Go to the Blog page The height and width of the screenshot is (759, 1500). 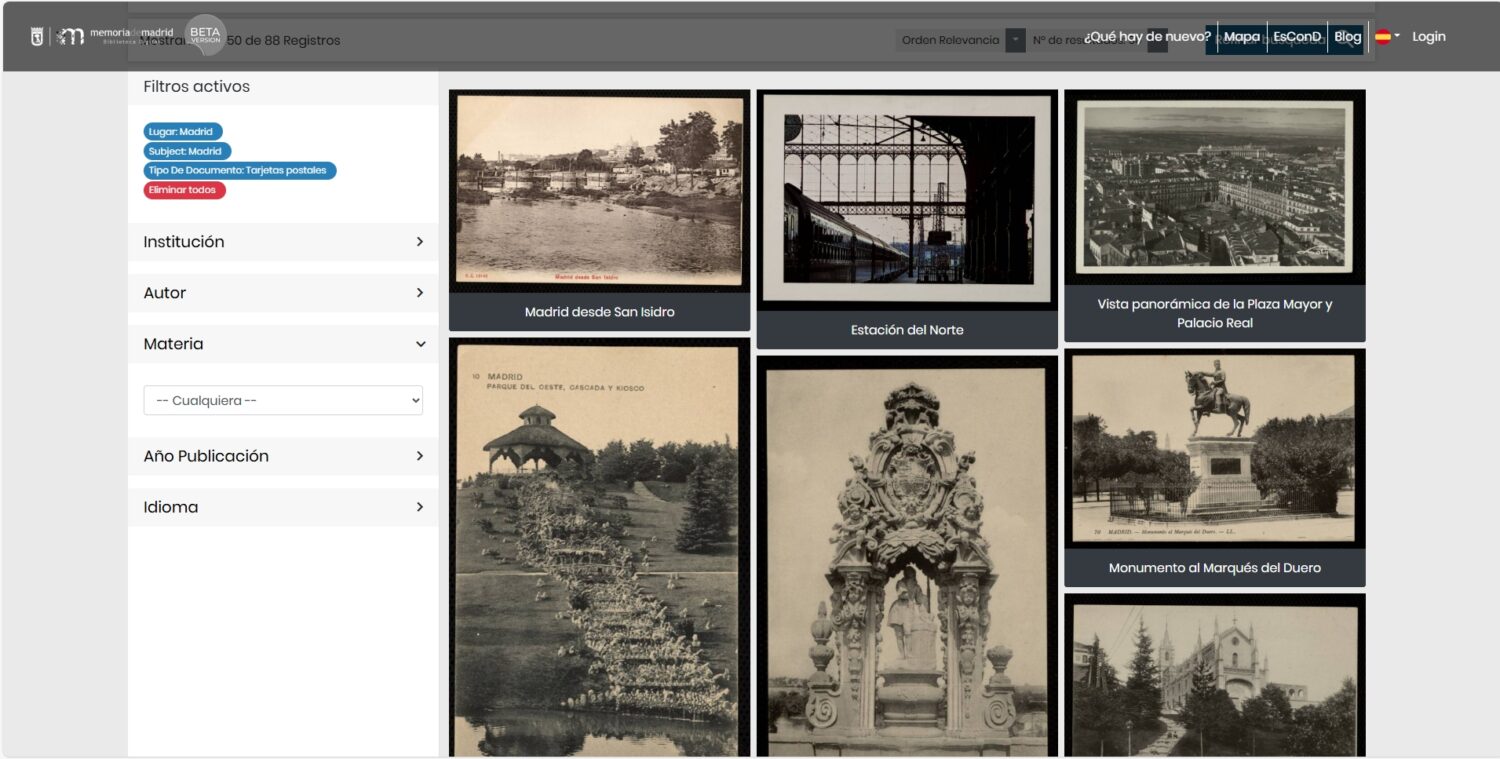tap(1347, 37)
